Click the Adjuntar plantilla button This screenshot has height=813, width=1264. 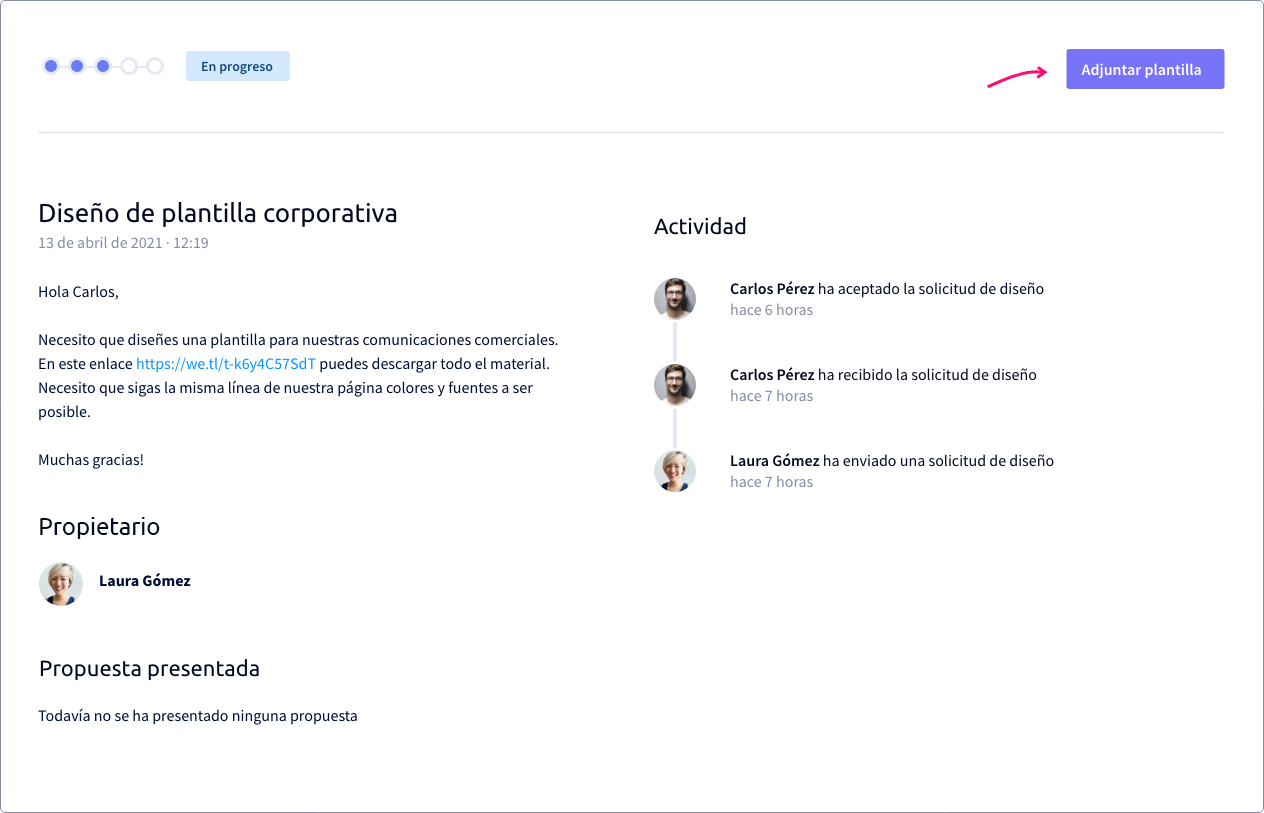(1145, 69)
